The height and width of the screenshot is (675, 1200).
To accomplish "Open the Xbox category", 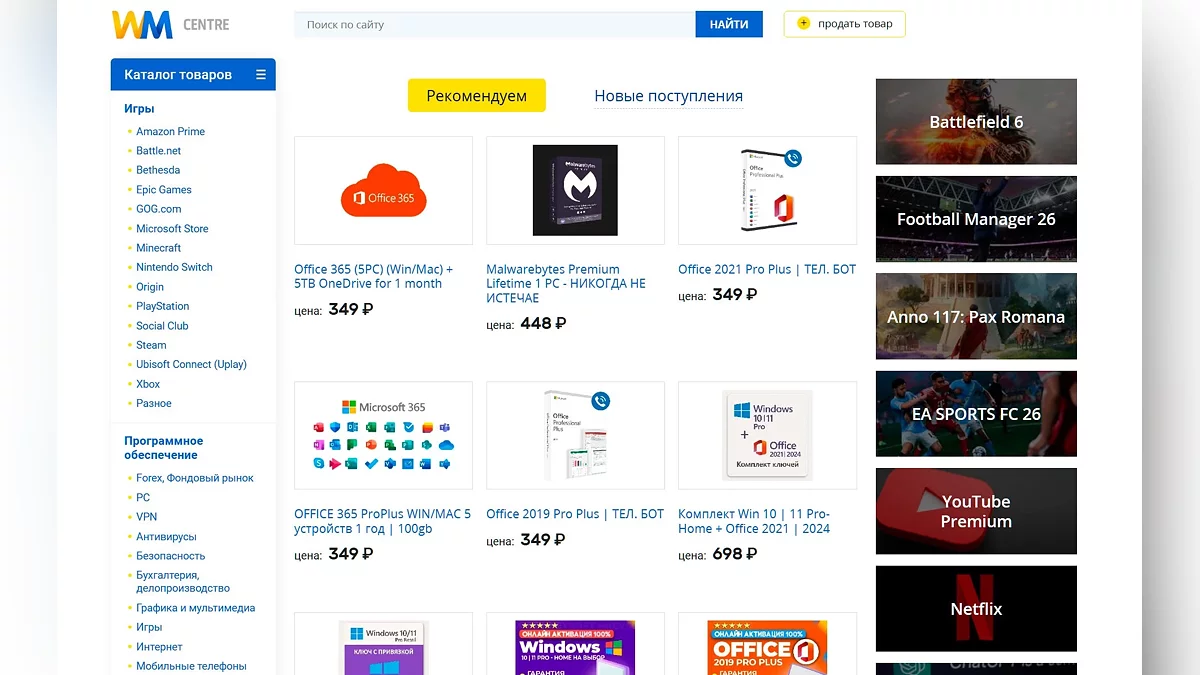I will click(148, 384).
